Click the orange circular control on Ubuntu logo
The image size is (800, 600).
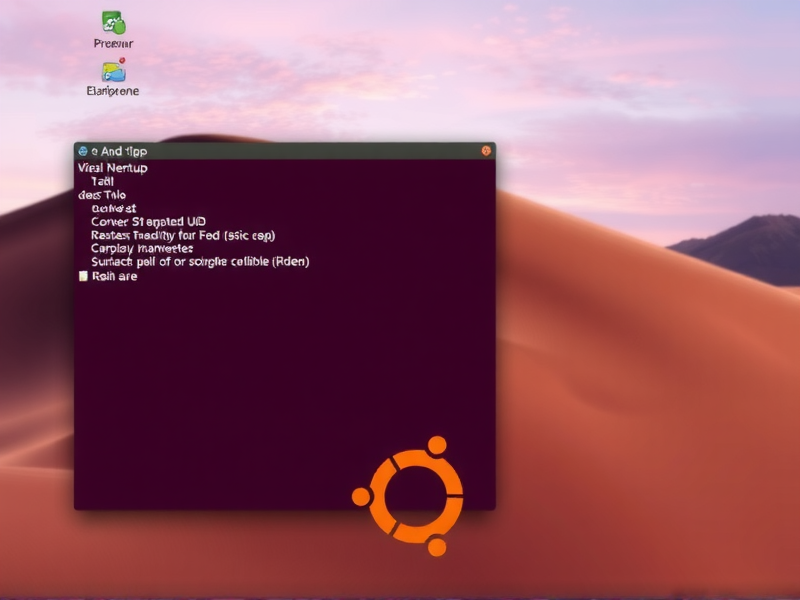click(437, 446)
